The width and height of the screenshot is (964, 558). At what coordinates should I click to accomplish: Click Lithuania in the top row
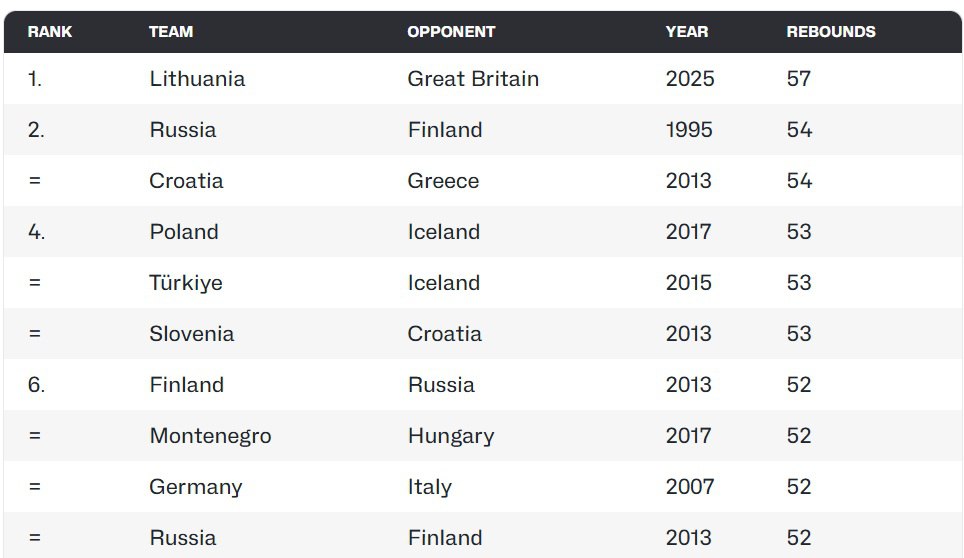coord(197,79)
